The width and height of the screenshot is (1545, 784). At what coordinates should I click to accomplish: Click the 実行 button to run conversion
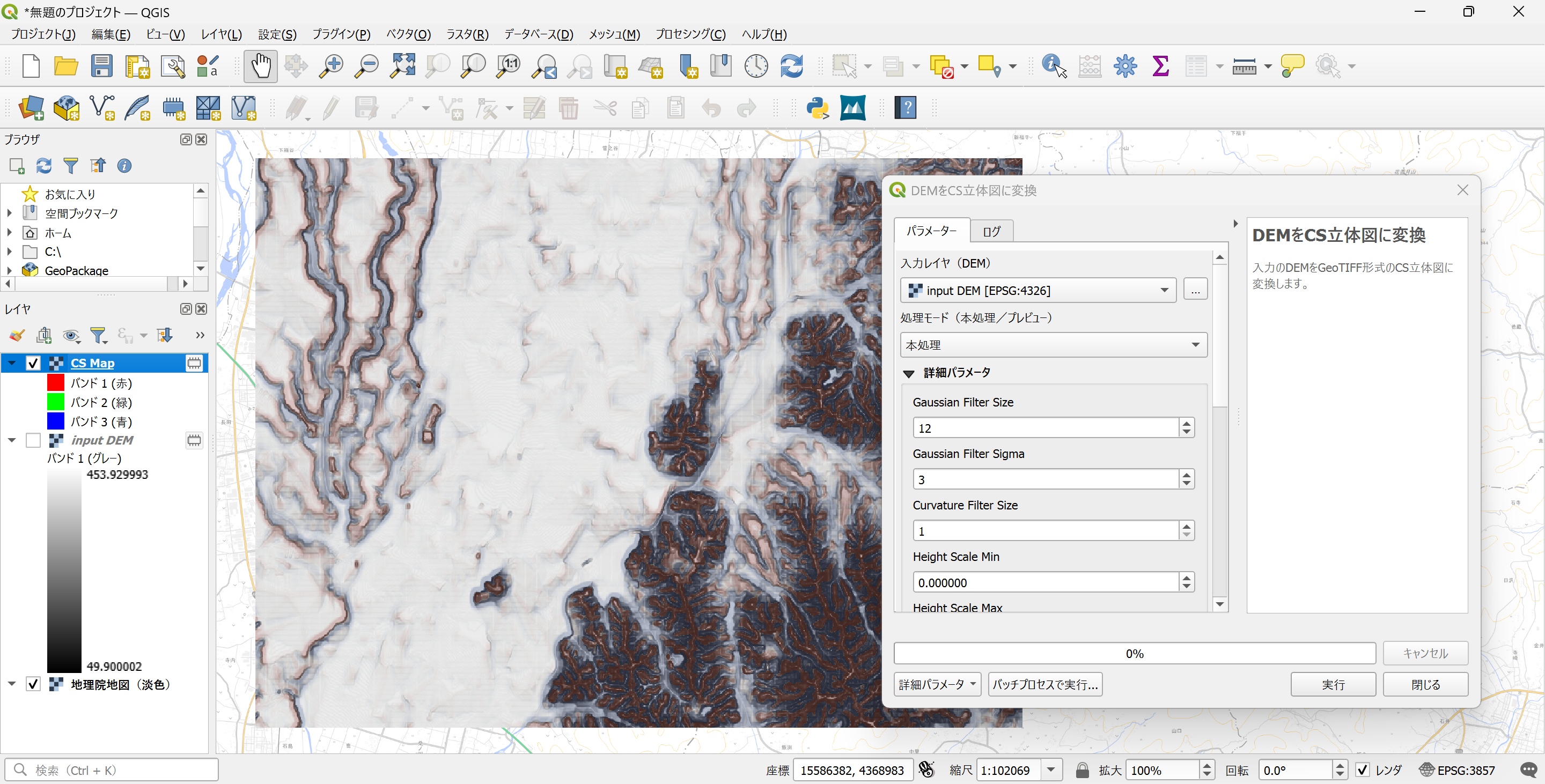[1333, 684]
